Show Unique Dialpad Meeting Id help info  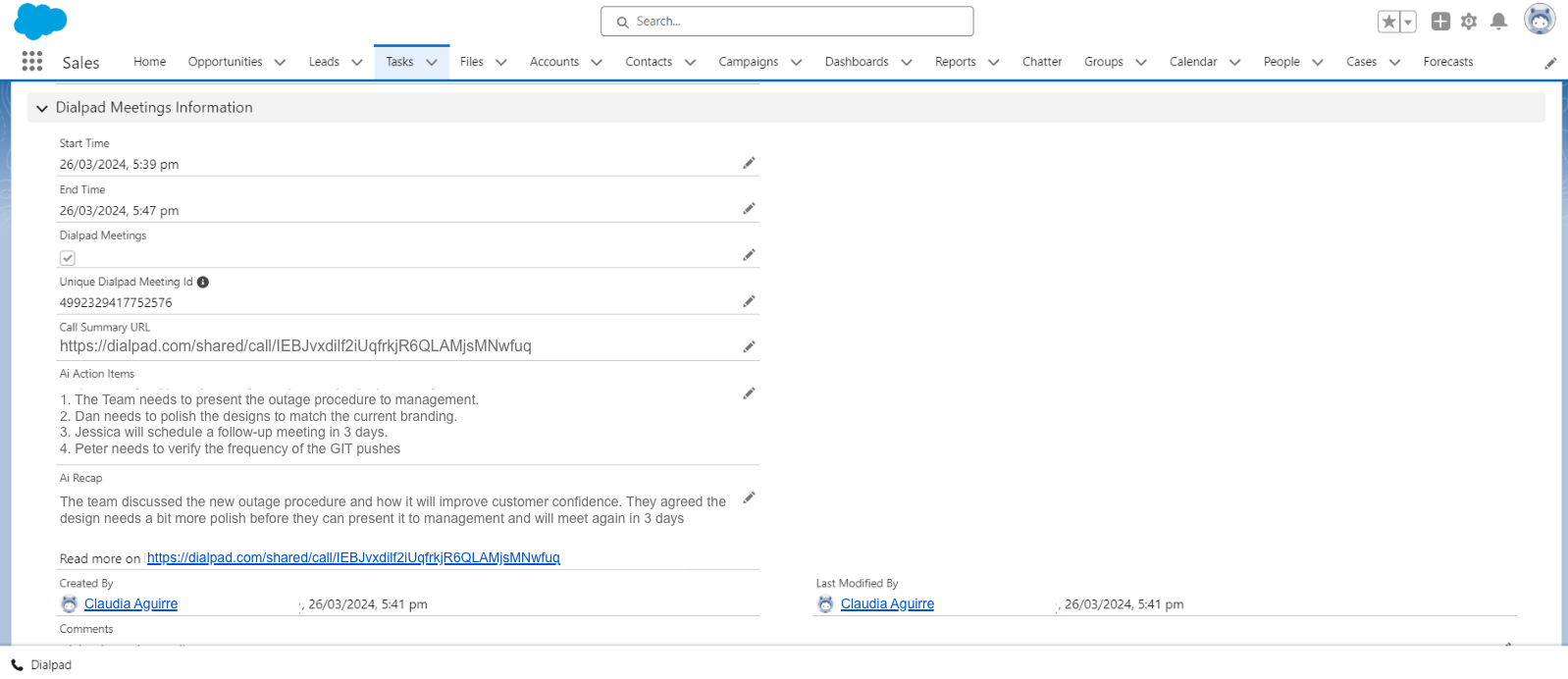[203, 282]
